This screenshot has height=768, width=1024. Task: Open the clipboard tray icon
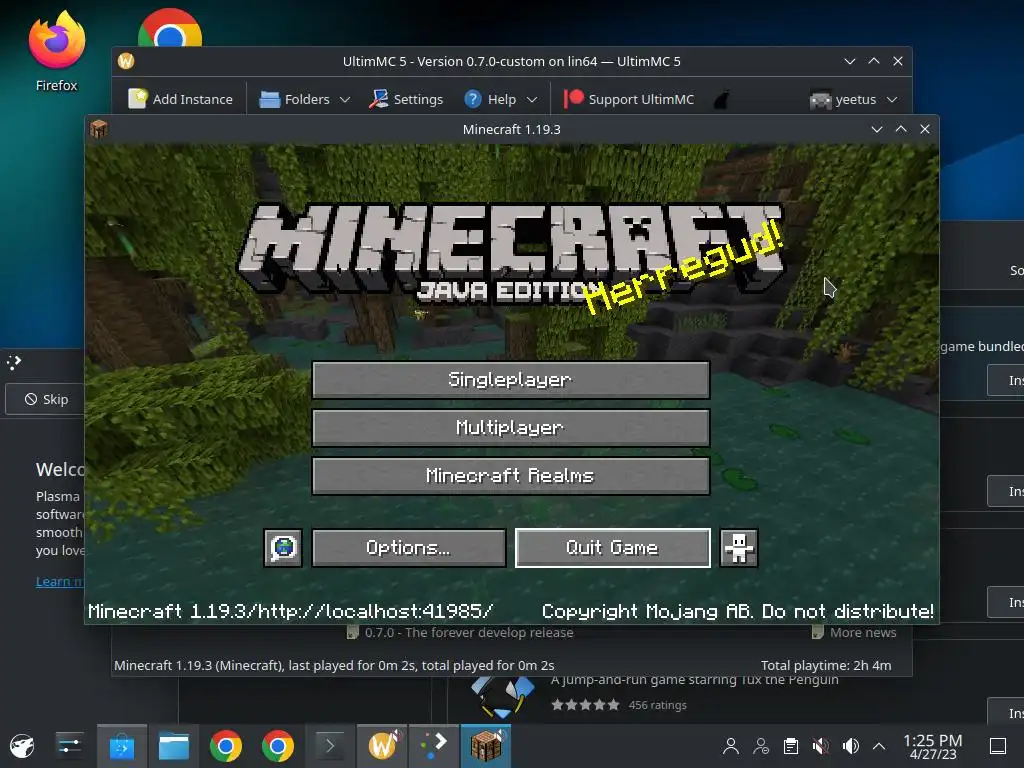click(x=791, y=746)
